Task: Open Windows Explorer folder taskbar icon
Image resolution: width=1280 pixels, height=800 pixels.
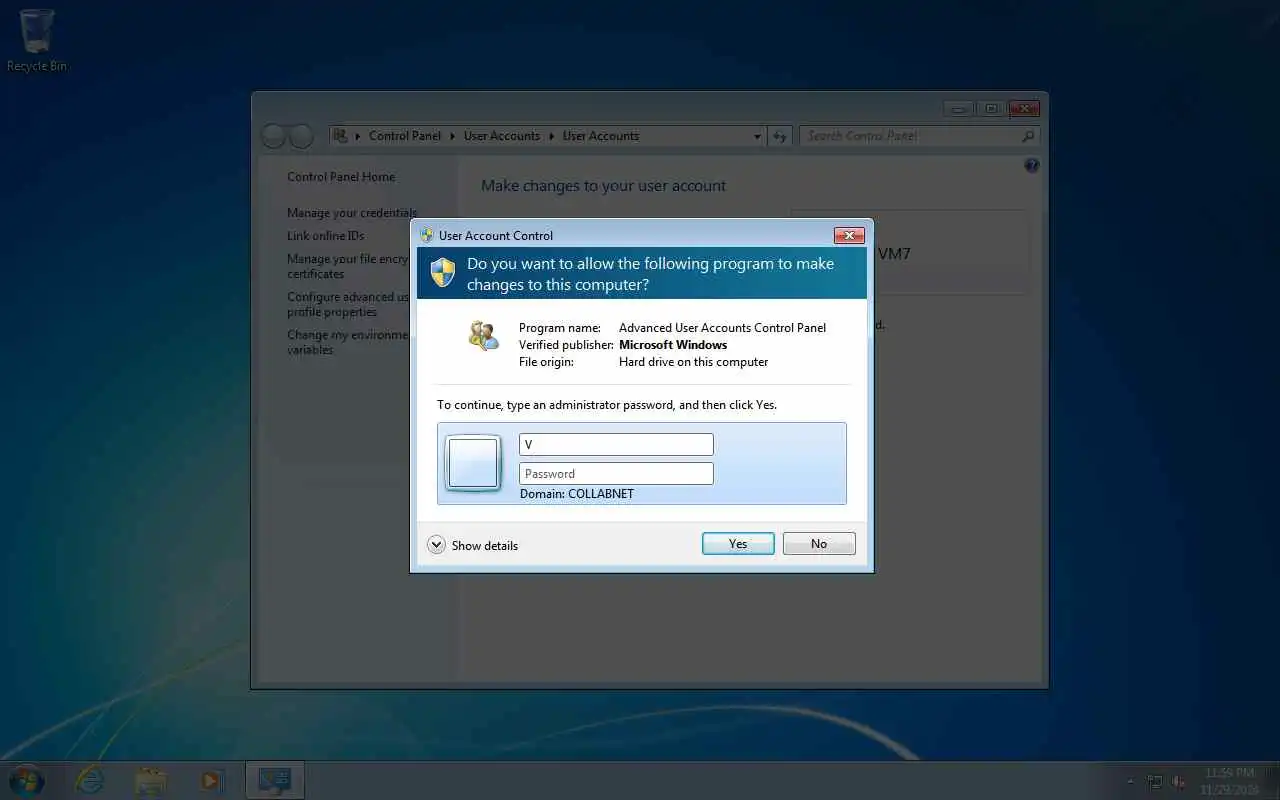Action: pos(151,780)
